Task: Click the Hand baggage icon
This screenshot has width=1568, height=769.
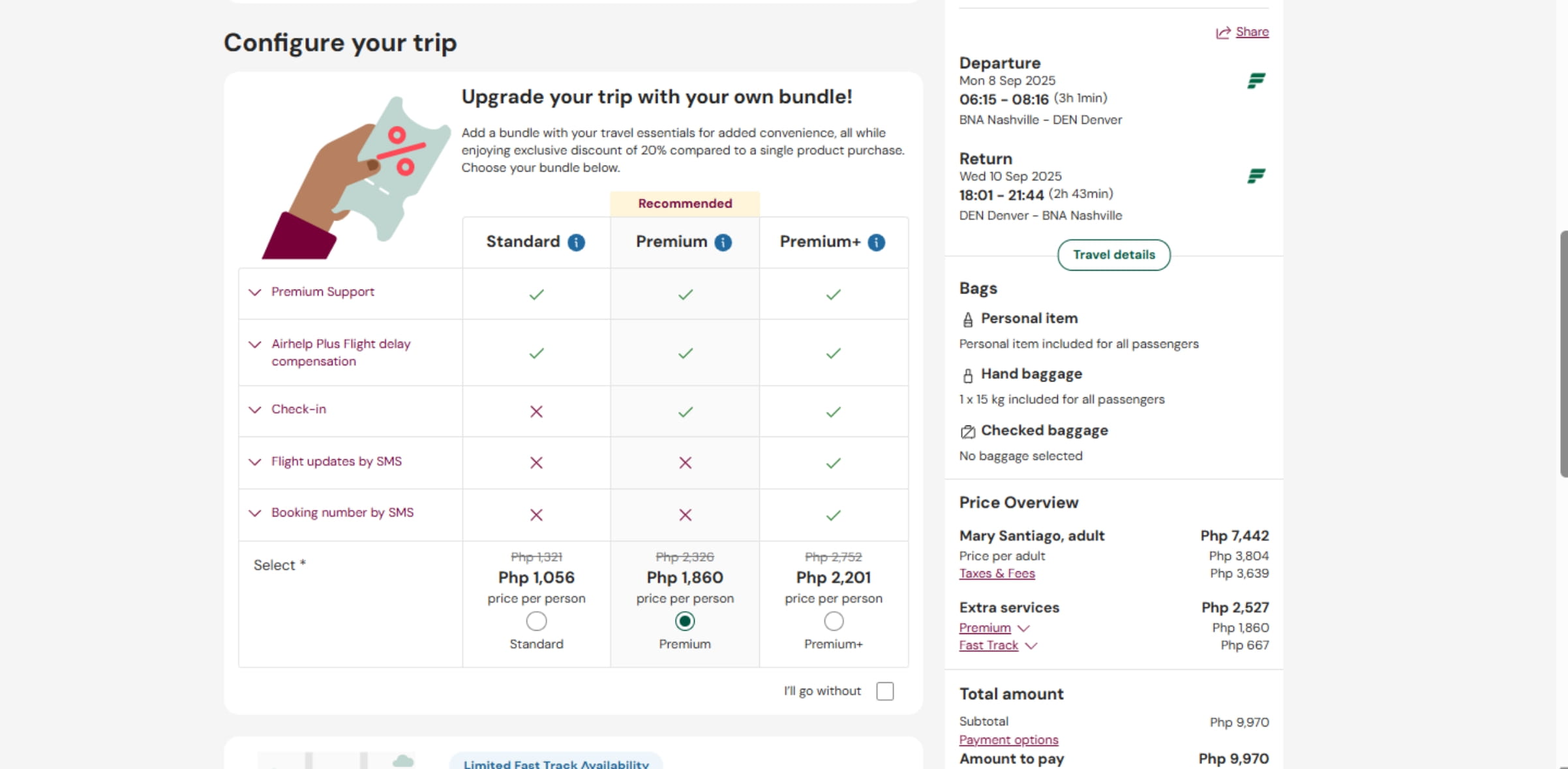Action: tap(968, 376)
